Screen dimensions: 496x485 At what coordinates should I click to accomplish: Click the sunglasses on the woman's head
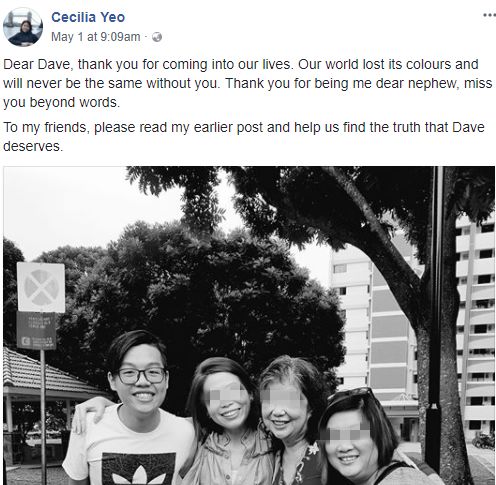click(350, 394)
